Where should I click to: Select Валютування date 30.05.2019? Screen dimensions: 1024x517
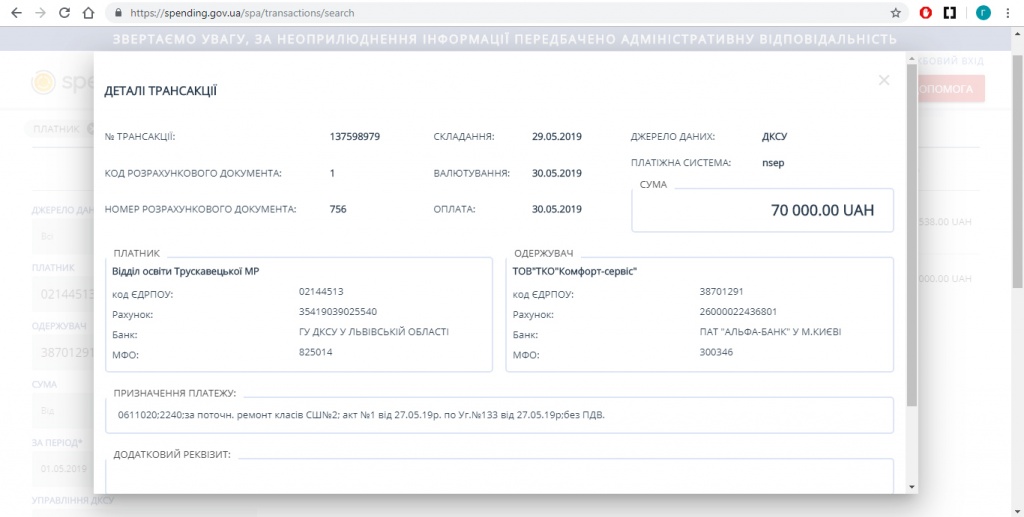[556, 174]
